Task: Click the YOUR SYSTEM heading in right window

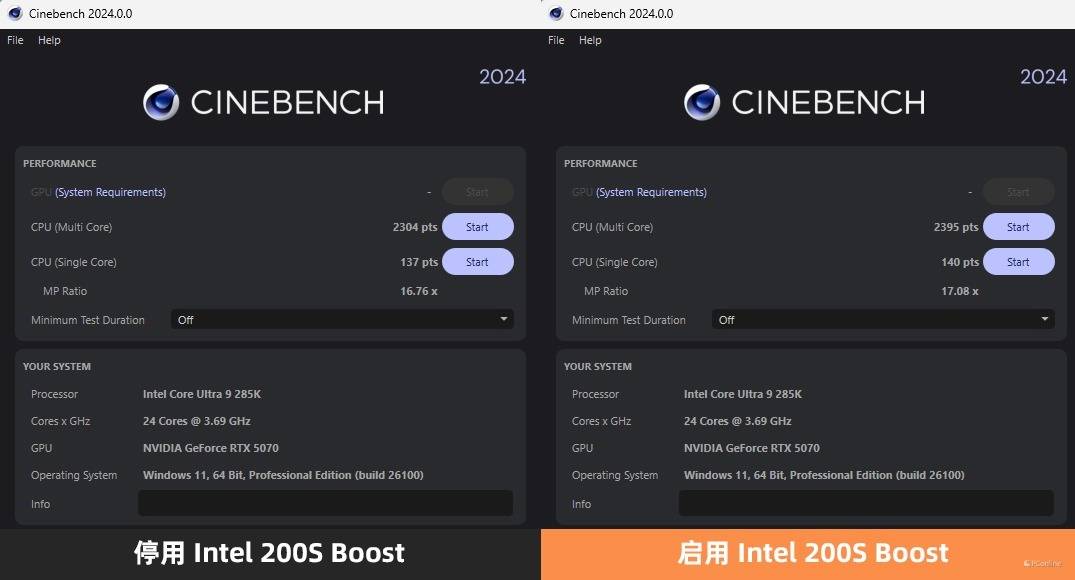Action: click(598, 366)
